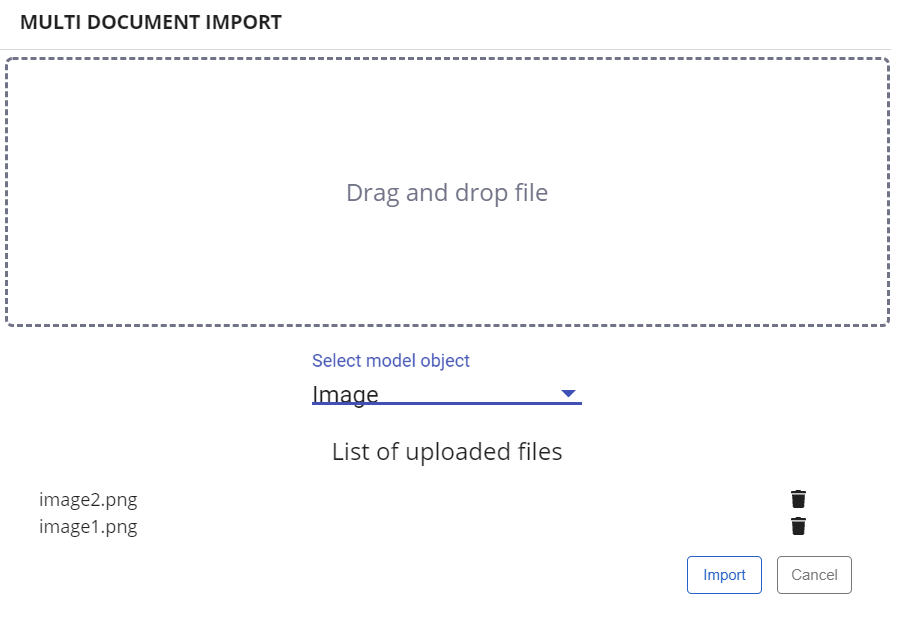Click the drag and drop file area
The width and height of the screenshot is (905, 636).
click(449, 192)
